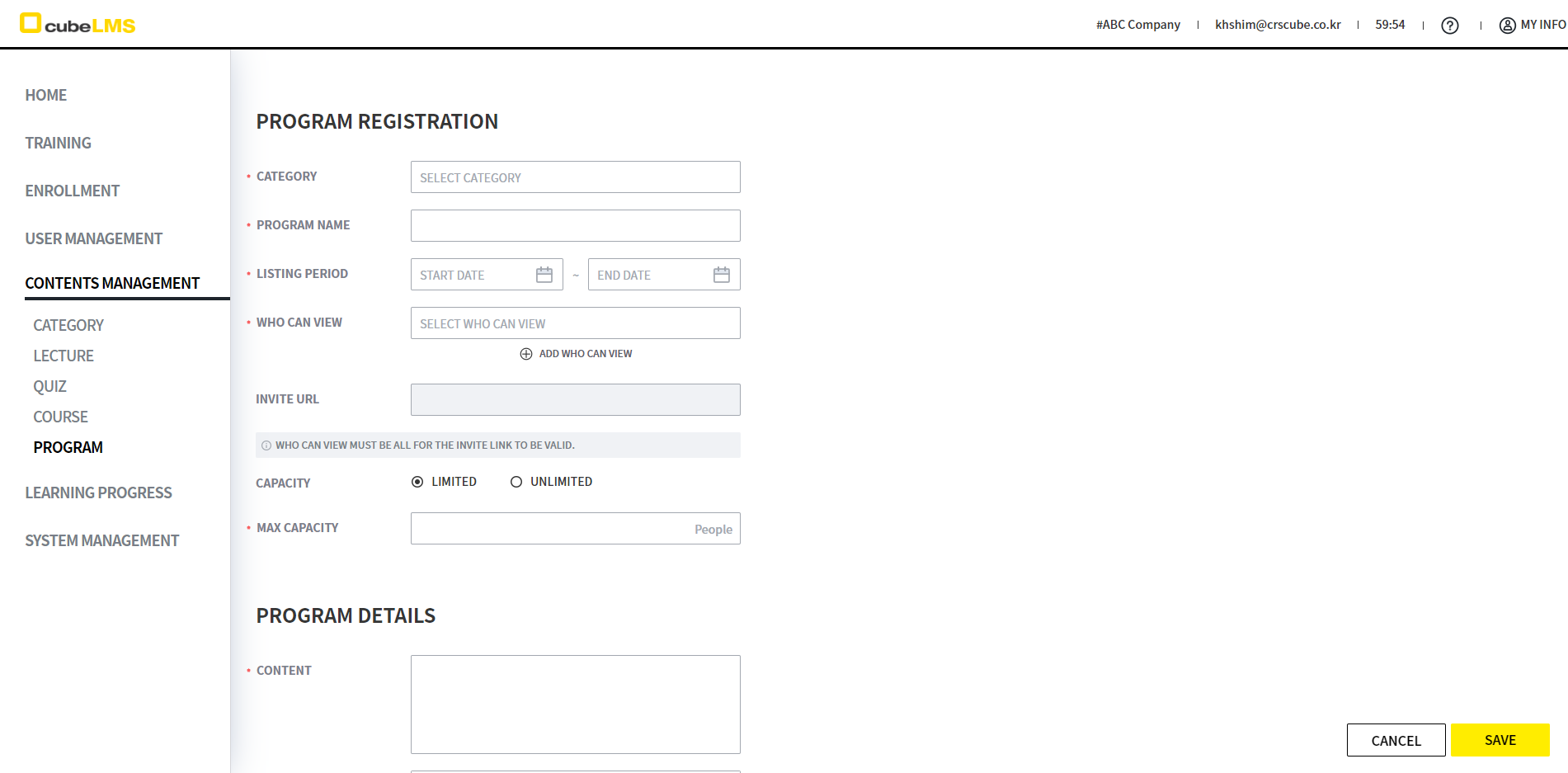
Task: Open the Select Category dropdown
Action: point(575,177)
